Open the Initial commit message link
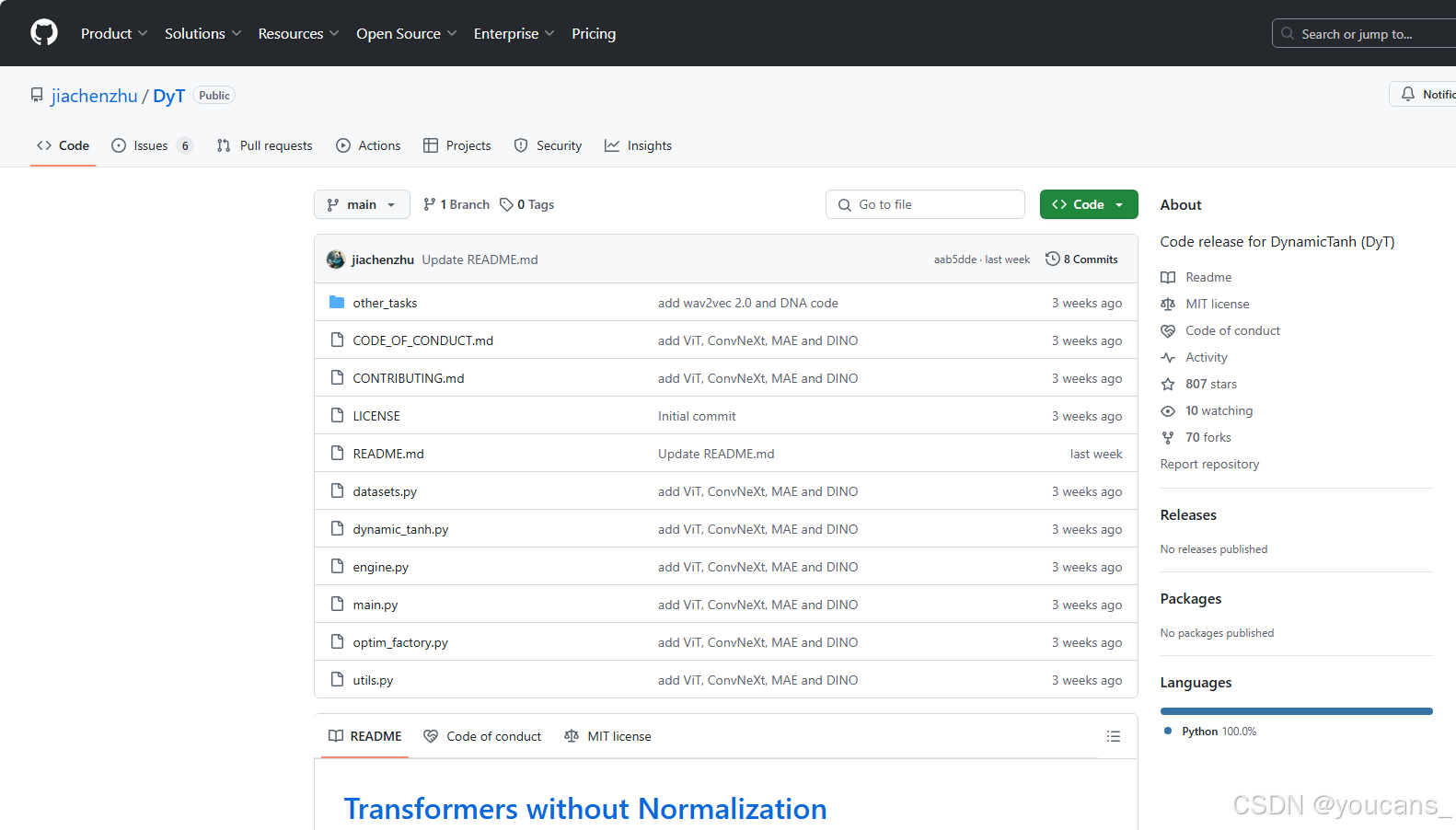Screen dimensions: 1456x830 pyautogui.click(x=697, y=416)
